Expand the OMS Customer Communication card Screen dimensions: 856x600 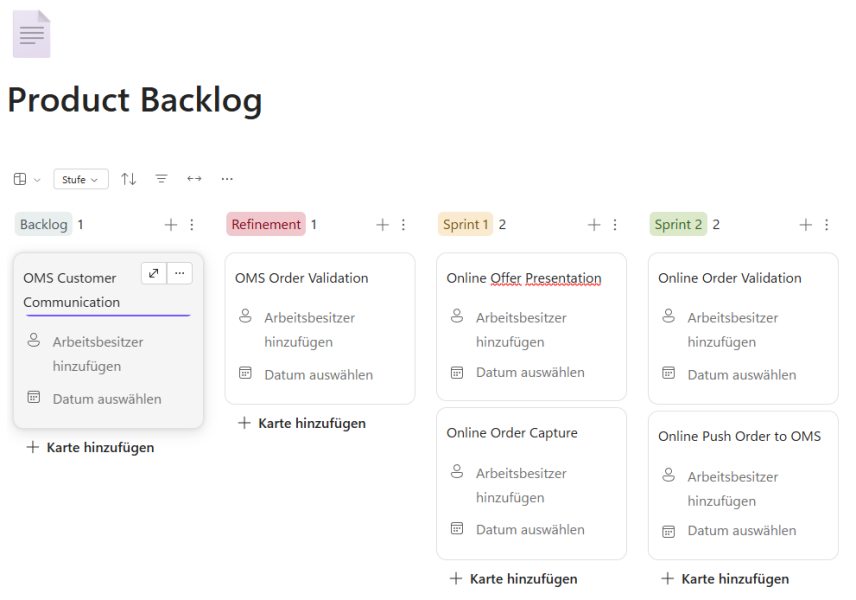(154, 273)
